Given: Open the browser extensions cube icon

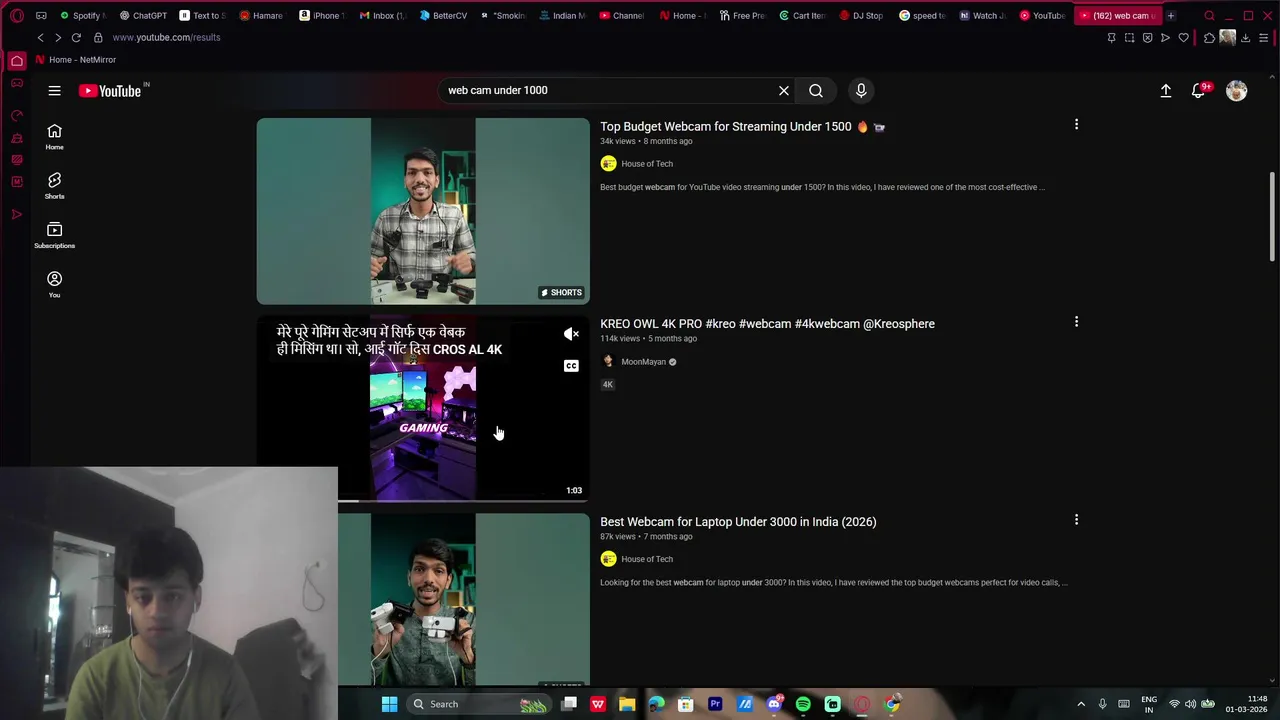Looking at the screenshot, I should pyautogui.click(x=1210, y=38).
